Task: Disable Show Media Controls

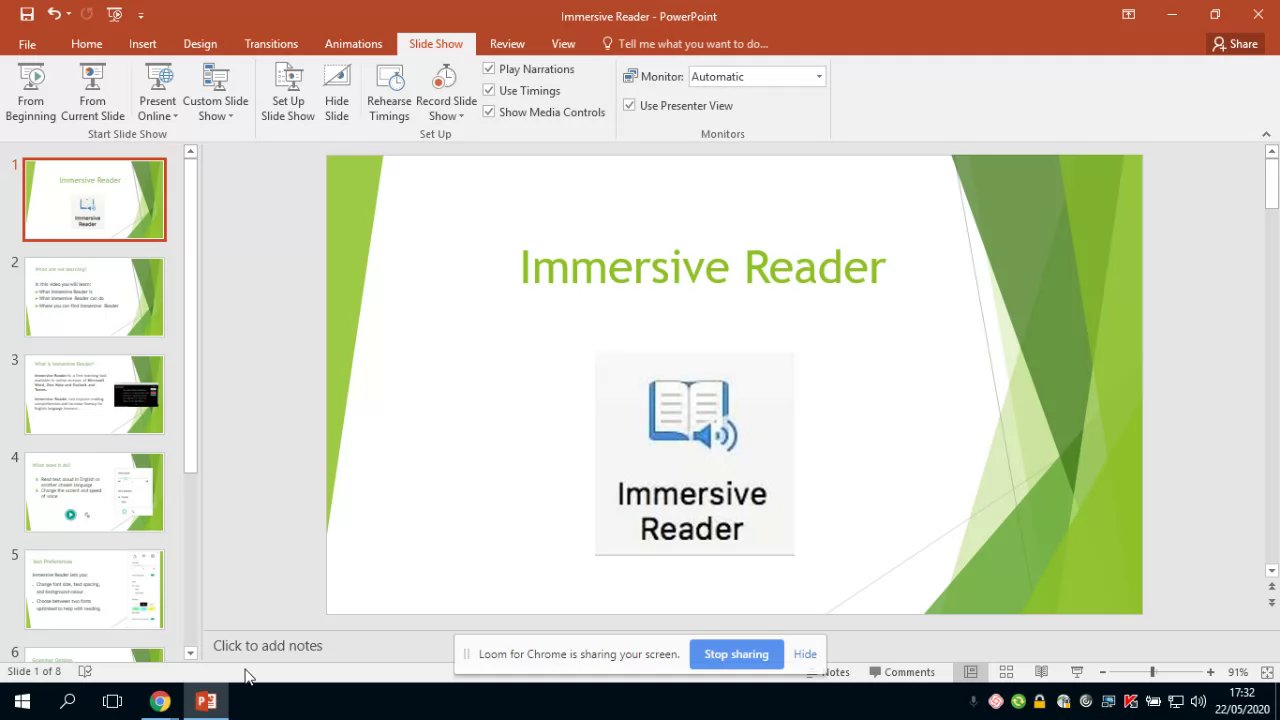Action: (x=489, y=112)
